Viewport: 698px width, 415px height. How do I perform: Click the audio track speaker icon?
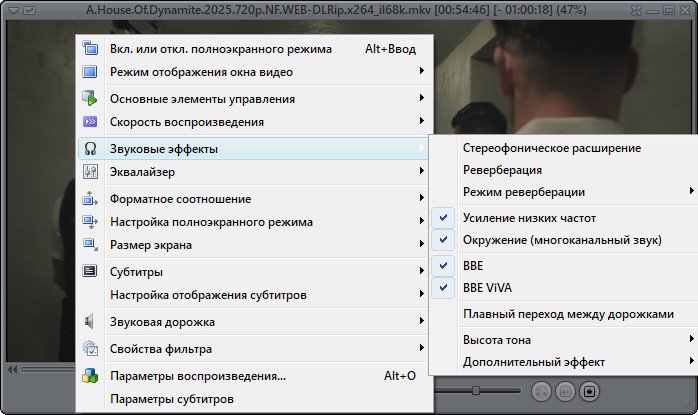point(90,322)
